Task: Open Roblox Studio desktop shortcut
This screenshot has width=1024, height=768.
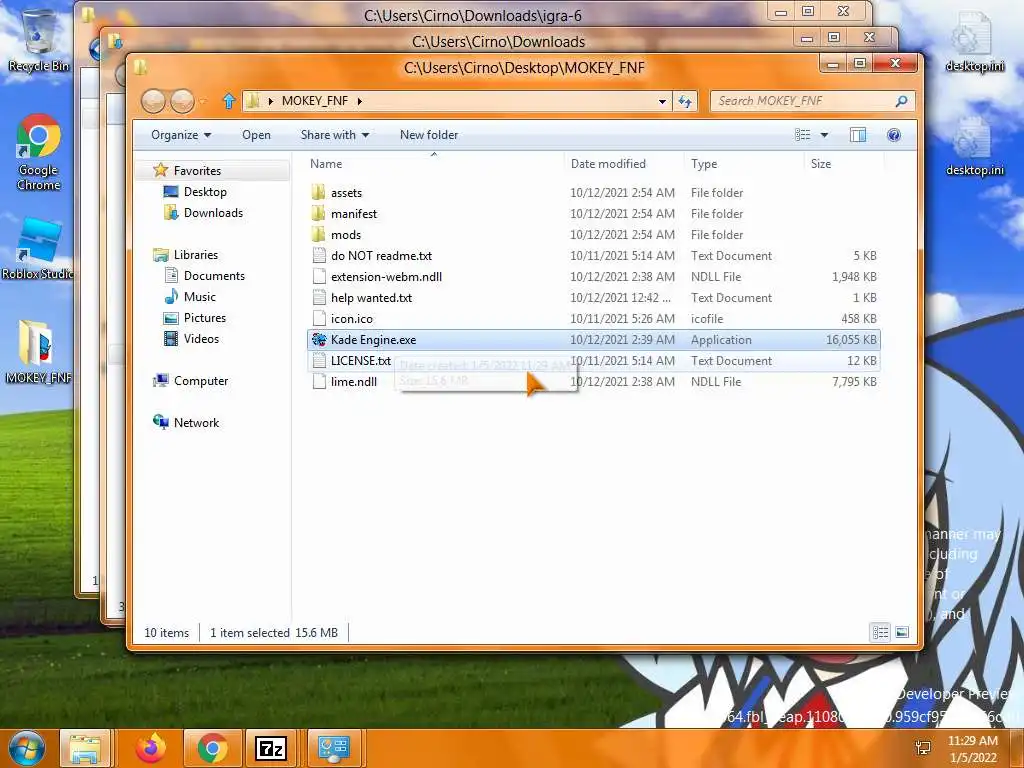Action: coord(37,249)
